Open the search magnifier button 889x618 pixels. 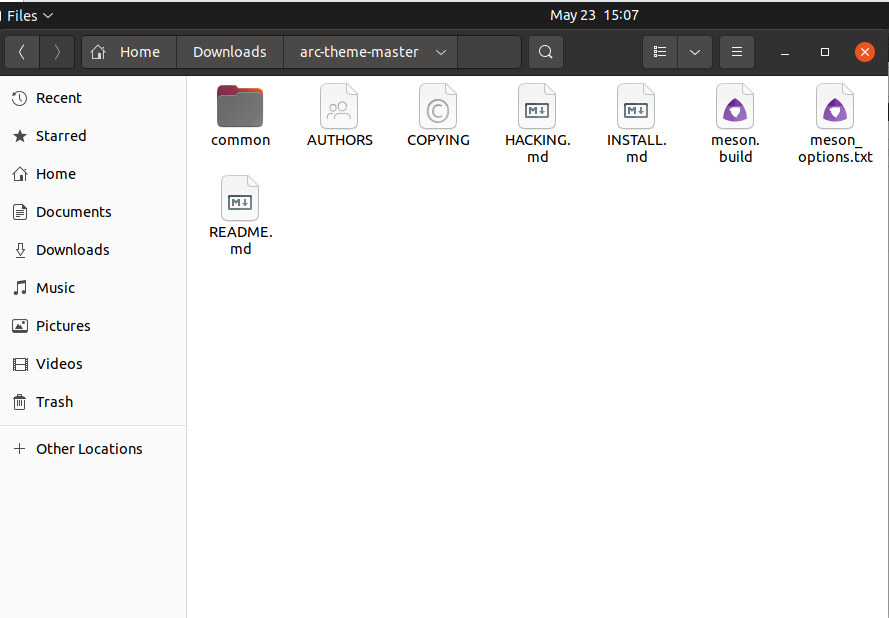pos(545,52)
